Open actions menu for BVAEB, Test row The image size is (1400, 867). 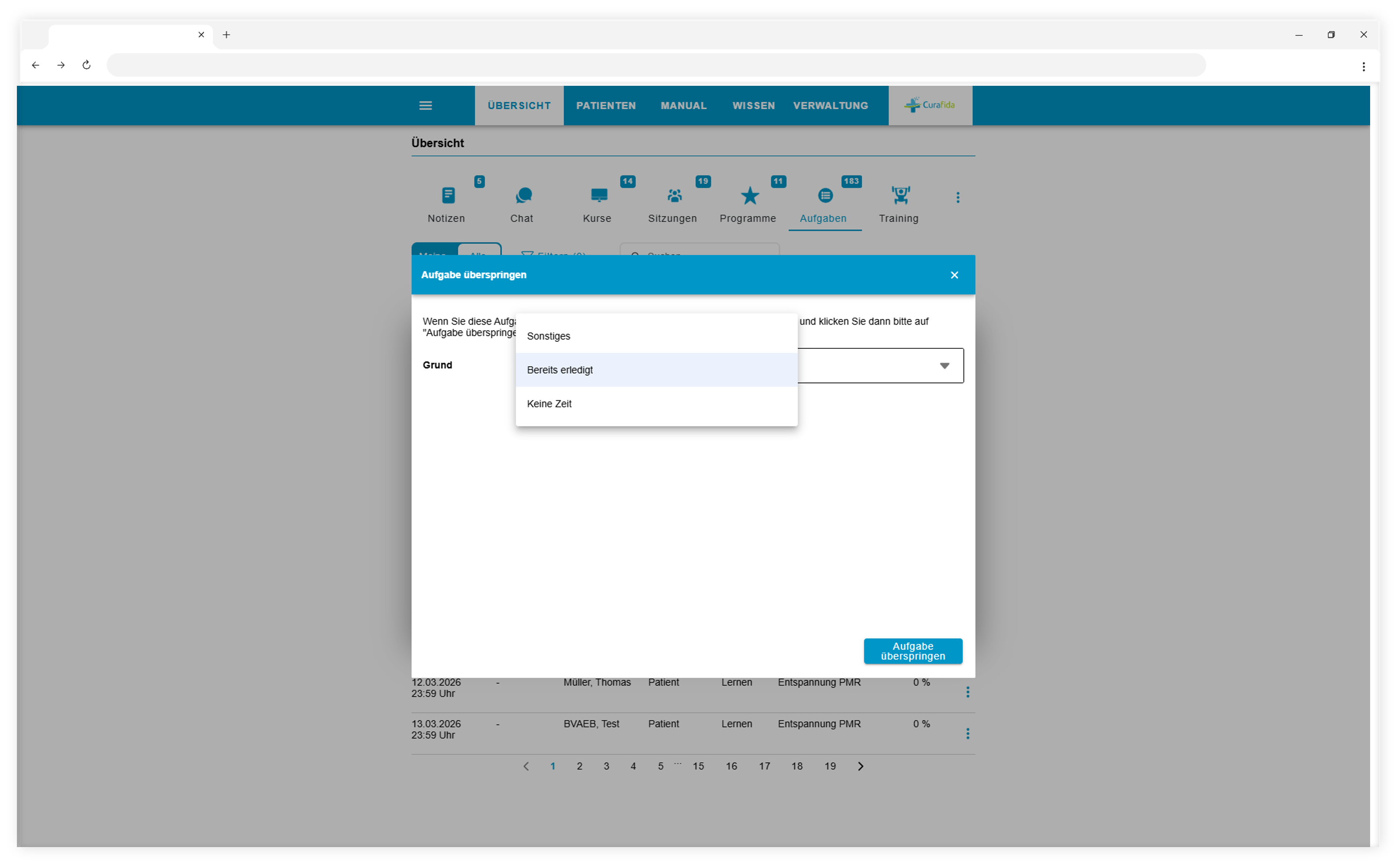click(967, 734)
